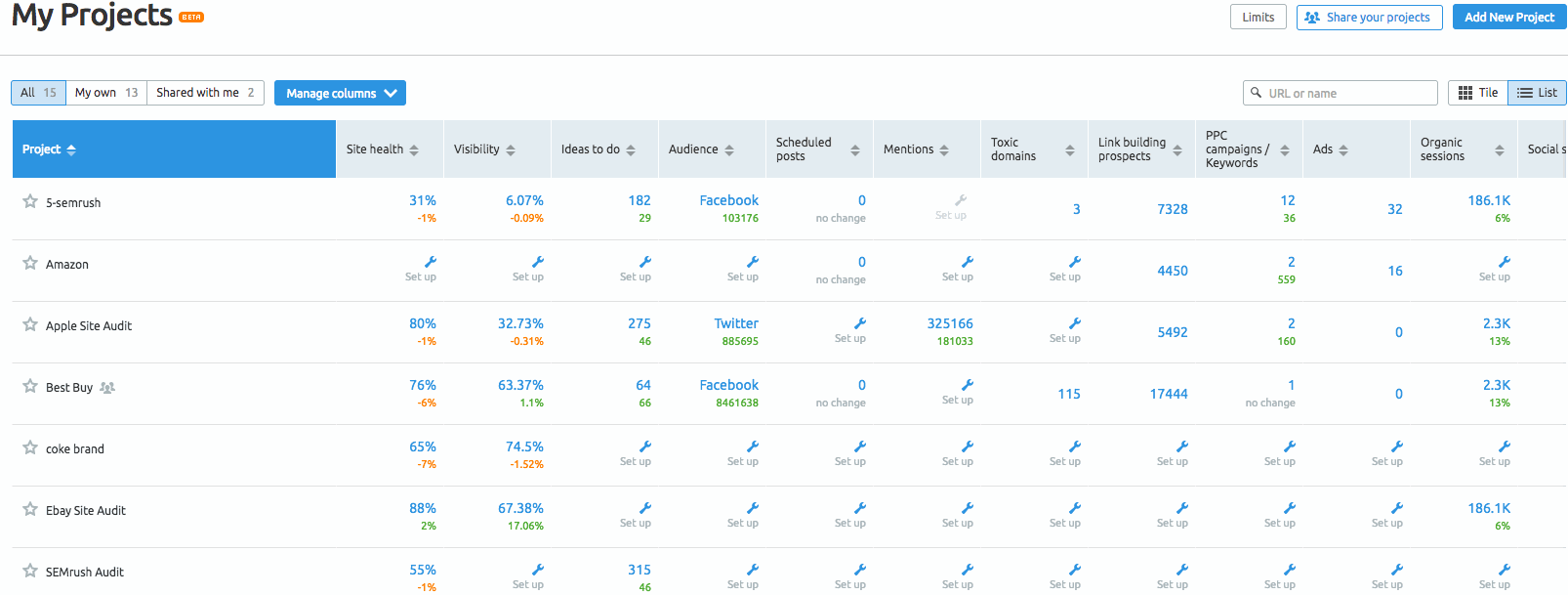Sort by Link building prospects column
Viewport: 1568px width, 595px height.
point(1177,149)
